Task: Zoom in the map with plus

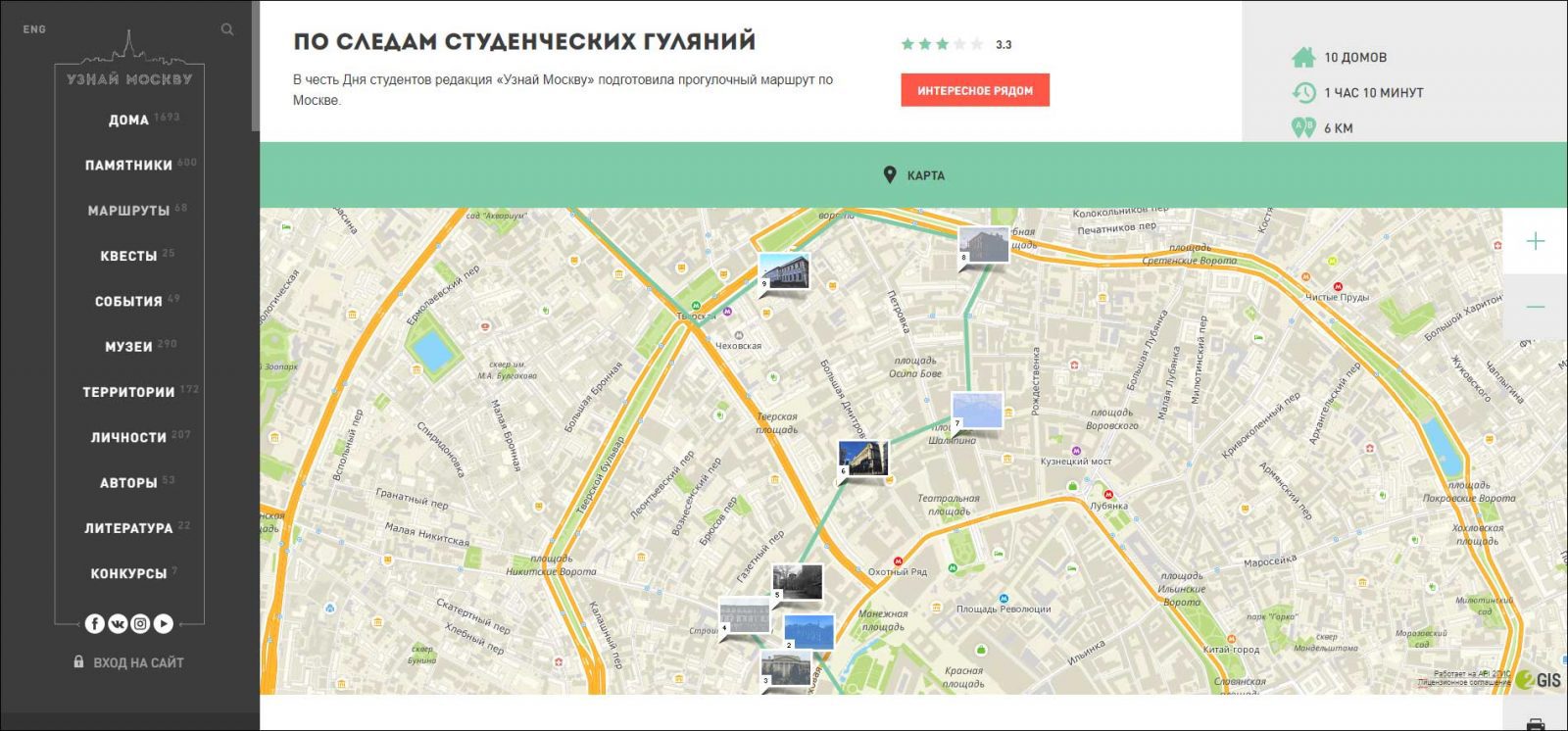Action: coord(1535,241)
